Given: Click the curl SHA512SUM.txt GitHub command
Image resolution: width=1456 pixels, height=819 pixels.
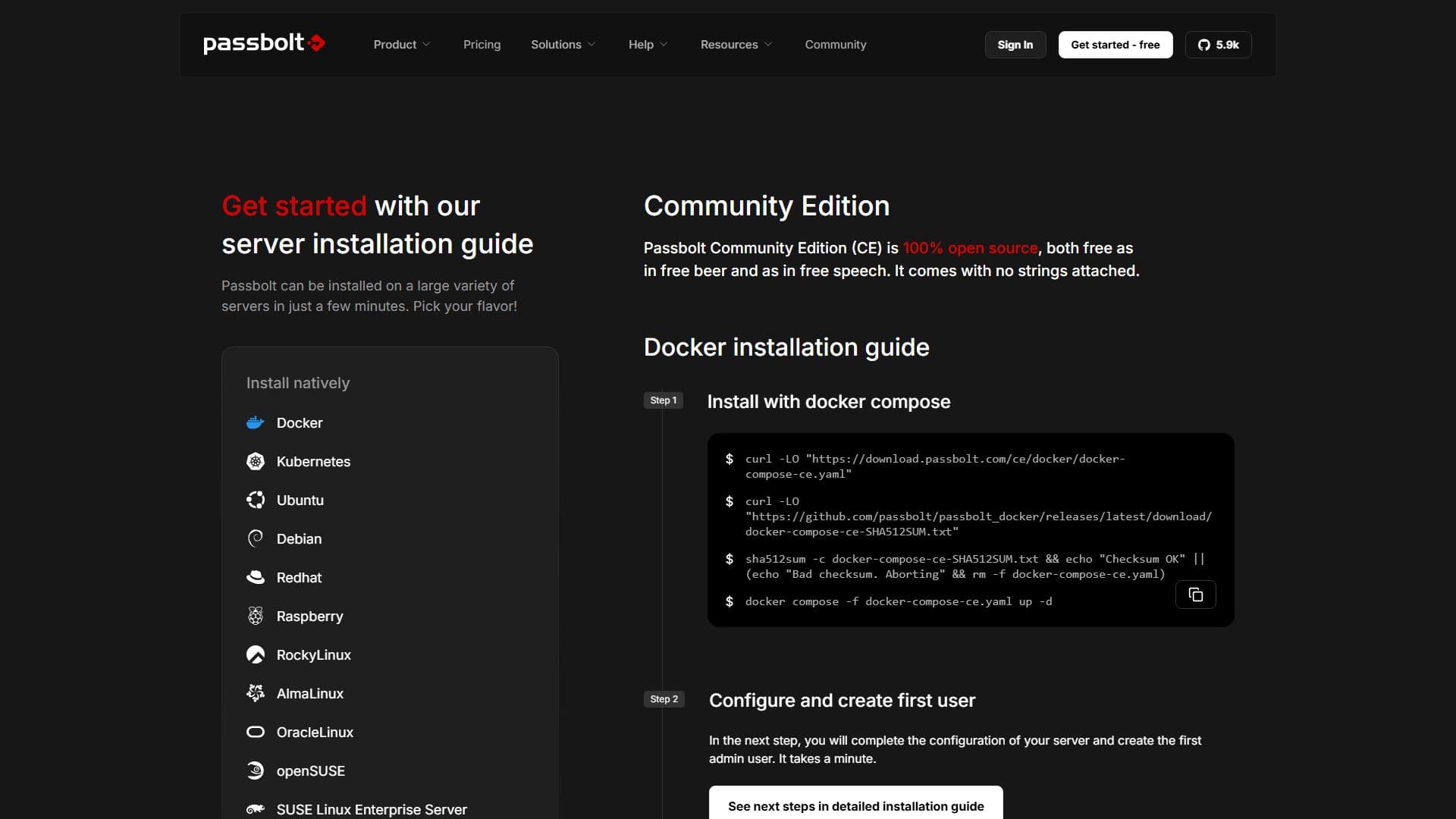Looking at the screenshot, I should coord(978,516).
